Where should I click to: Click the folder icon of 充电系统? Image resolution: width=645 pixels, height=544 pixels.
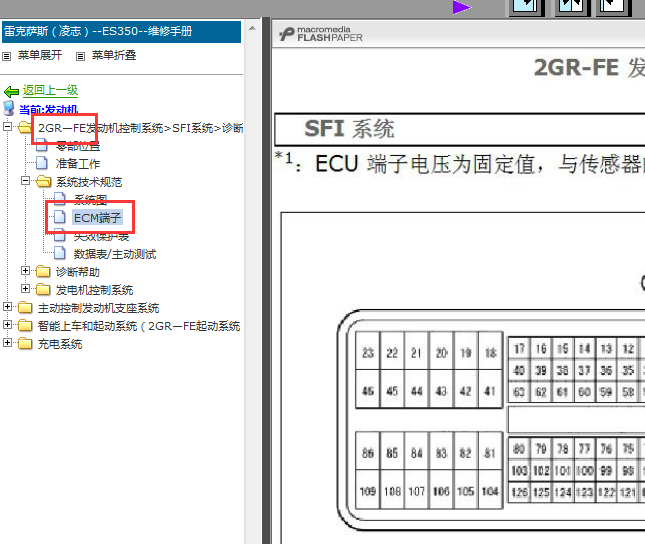(x=25, y=344)
